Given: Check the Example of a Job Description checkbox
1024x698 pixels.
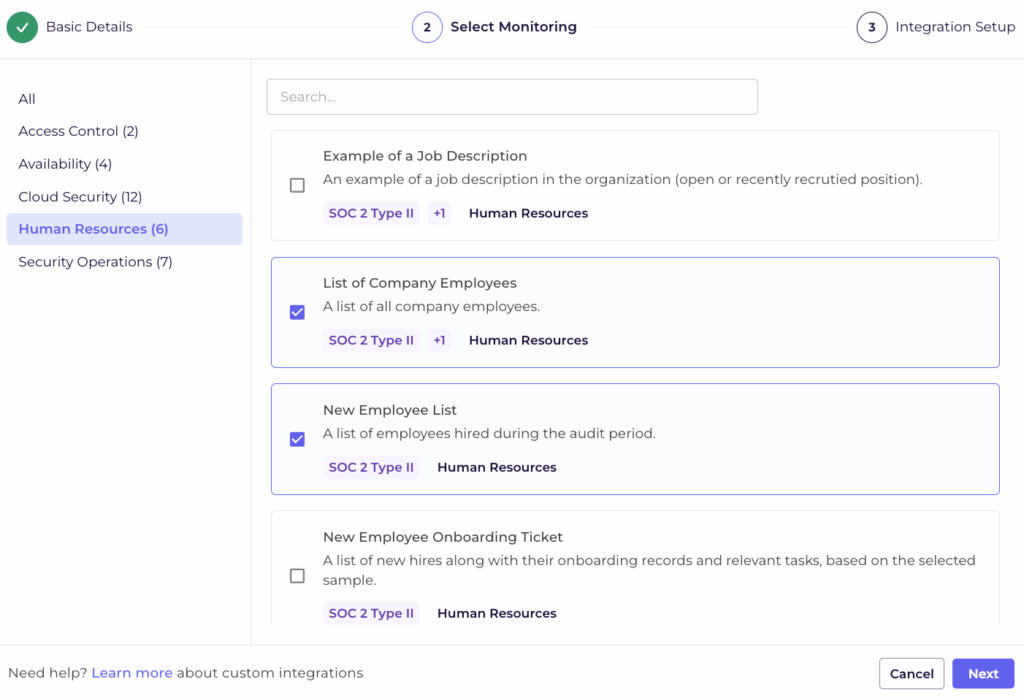Looking at the screenshot, I should coord(297,185).
